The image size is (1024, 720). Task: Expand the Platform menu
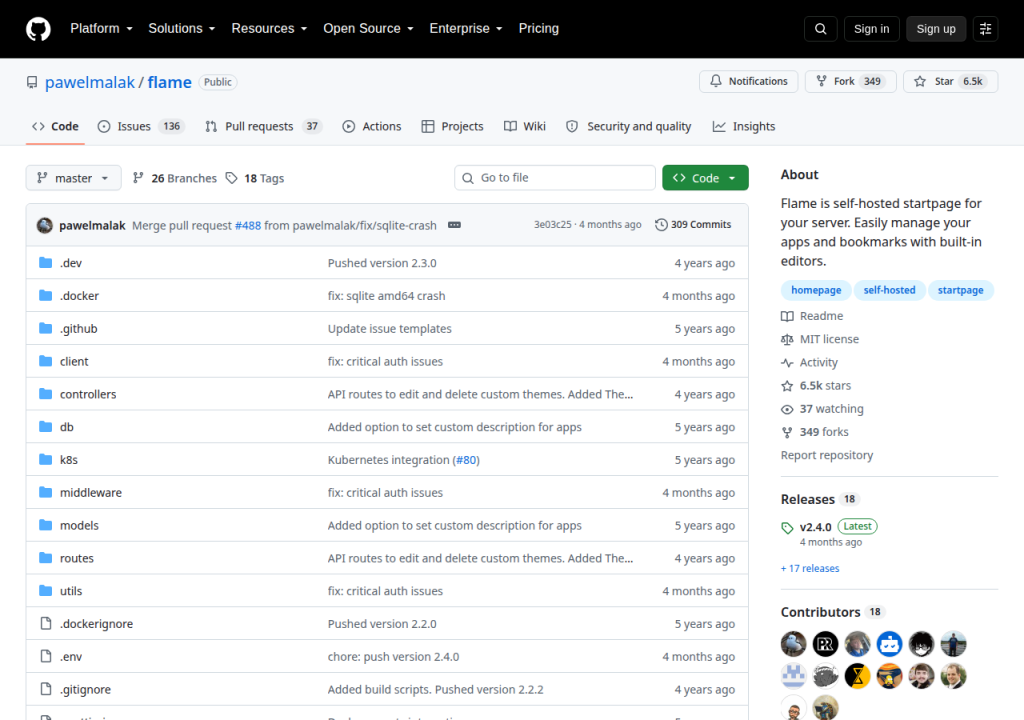[x=101, y=29]
